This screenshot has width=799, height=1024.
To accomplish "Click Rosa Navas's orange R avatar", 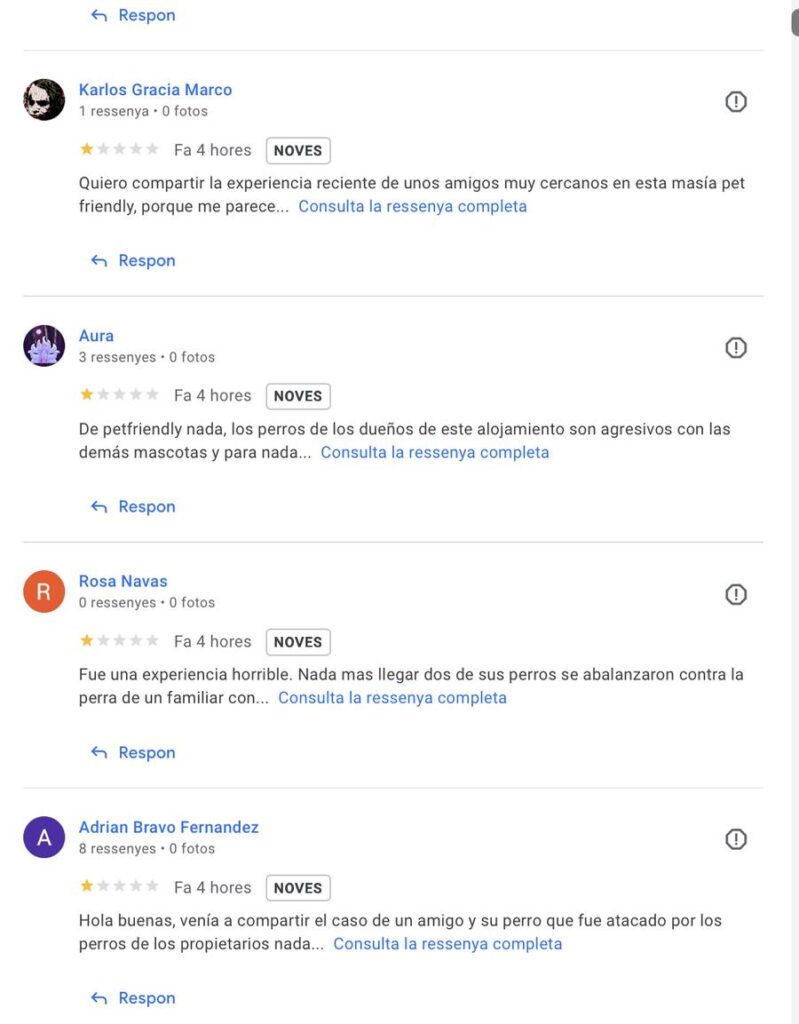I will [x=44, y=592].
